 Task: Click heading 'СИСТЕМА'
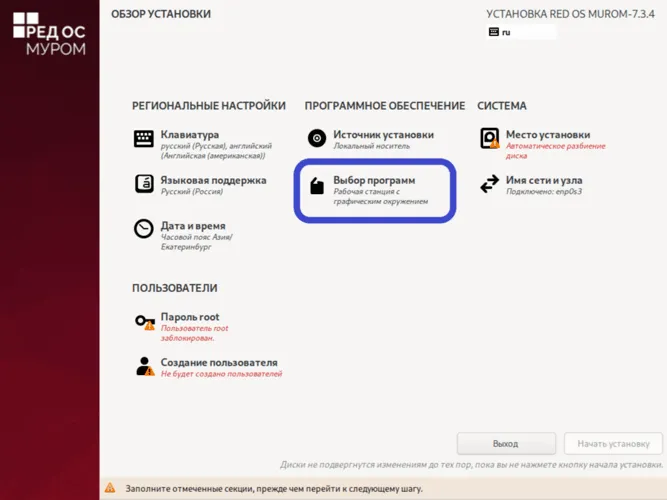click(x=502, y=106)
